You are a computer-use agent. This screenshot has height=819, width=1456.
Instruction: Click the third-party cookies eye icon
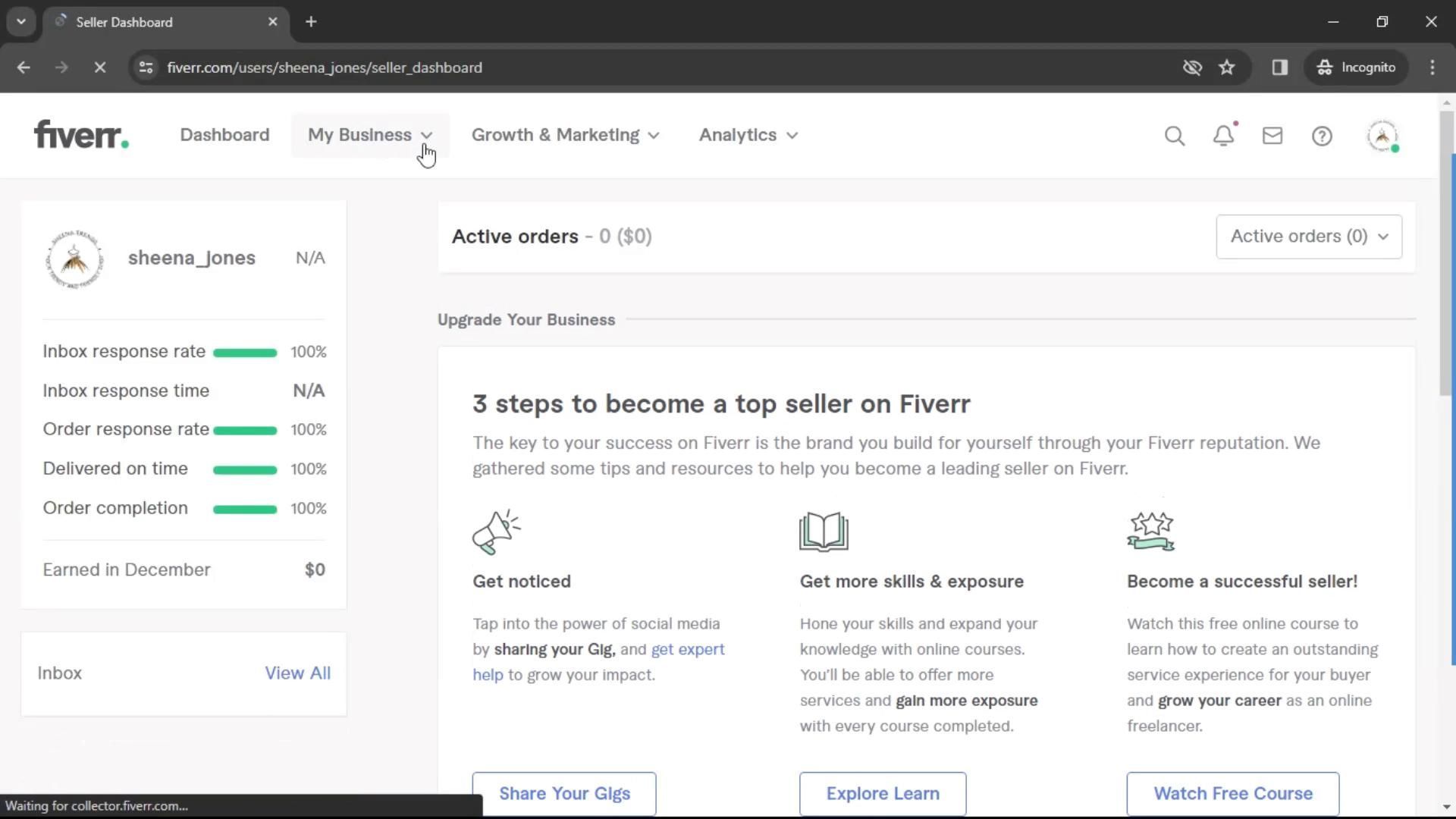click(x=1191, y=67)
